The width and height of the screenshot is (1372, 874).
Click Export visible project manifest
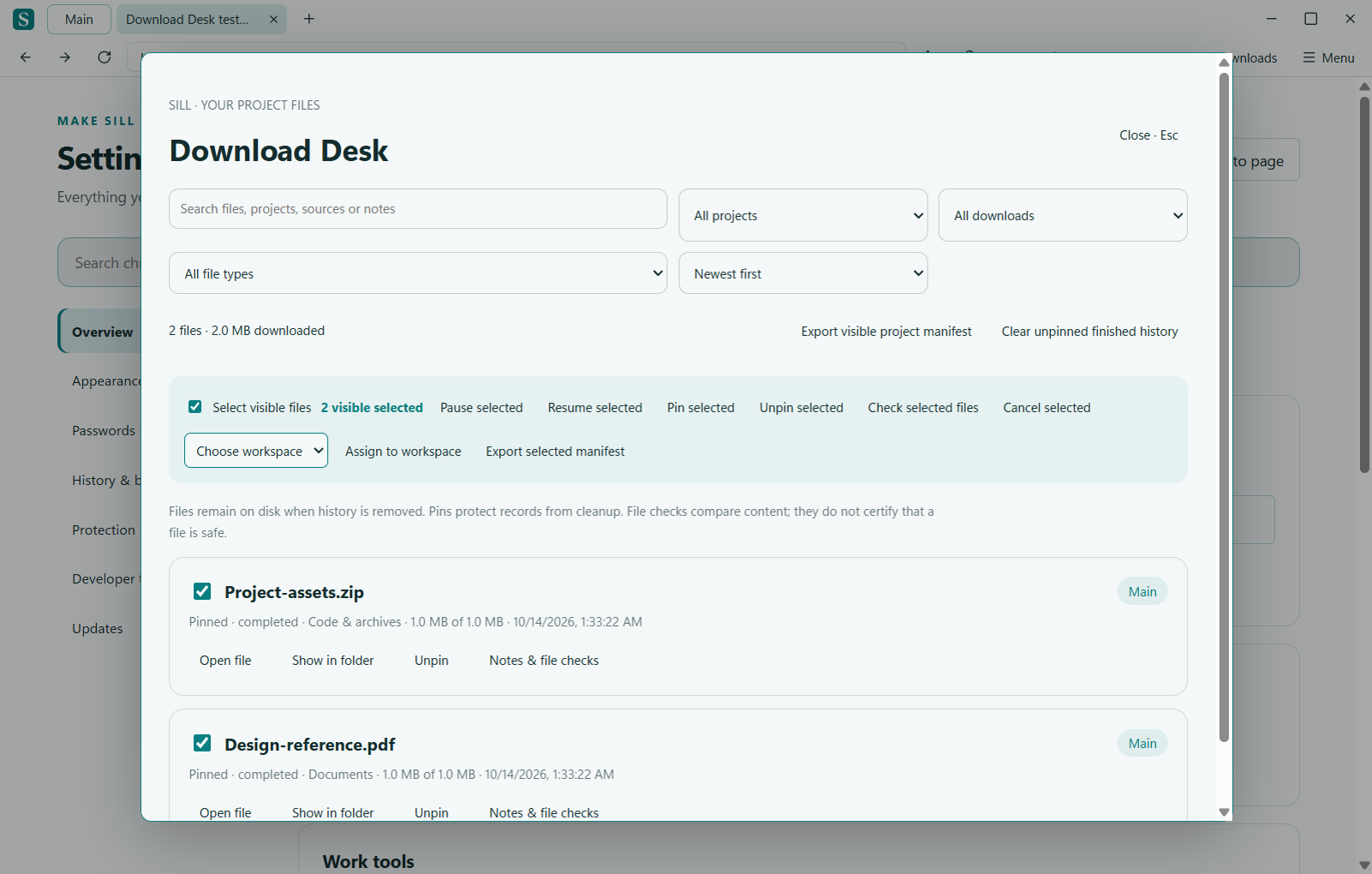[x=886, y=332]
